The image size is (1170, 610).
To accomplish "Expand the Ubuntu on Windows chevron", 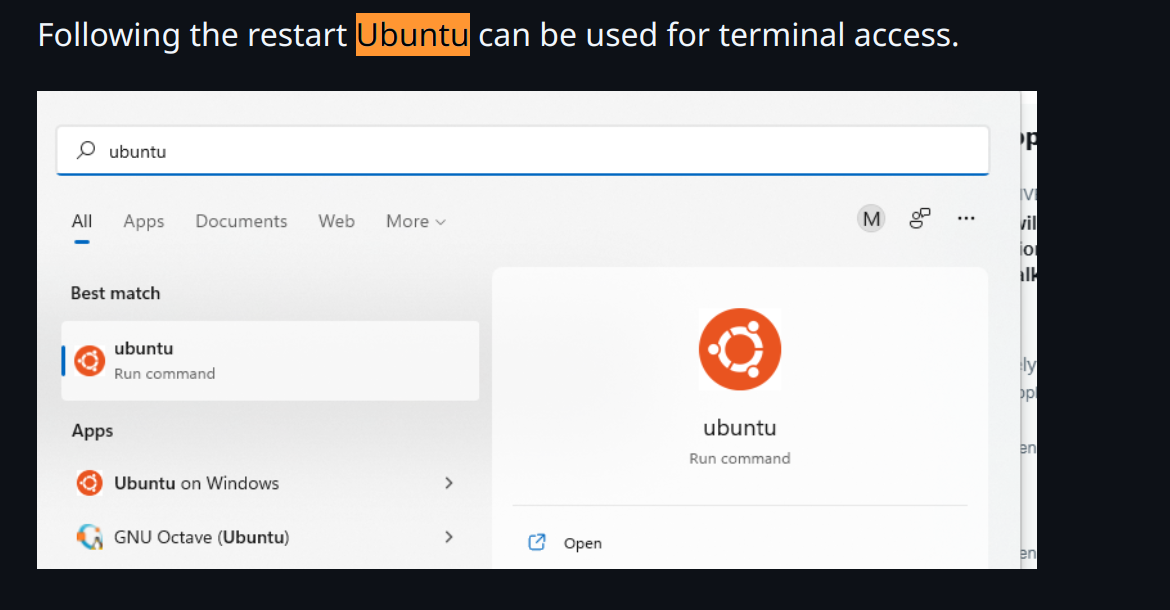I will pyautogui.click(x=448, y=483).
